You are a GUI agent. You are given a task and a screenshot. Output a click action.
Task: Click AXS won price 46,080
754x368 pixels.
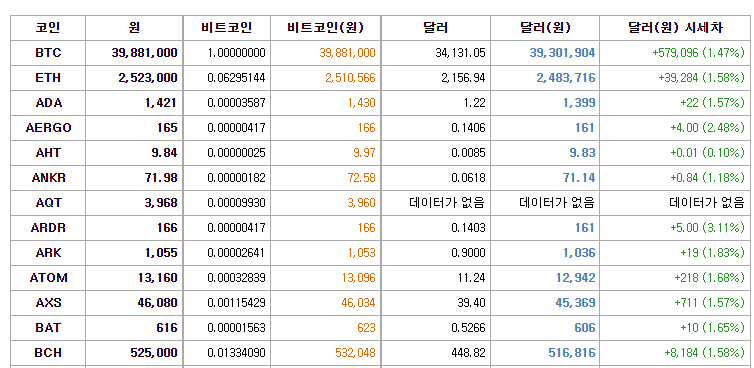tap(157, 303)
